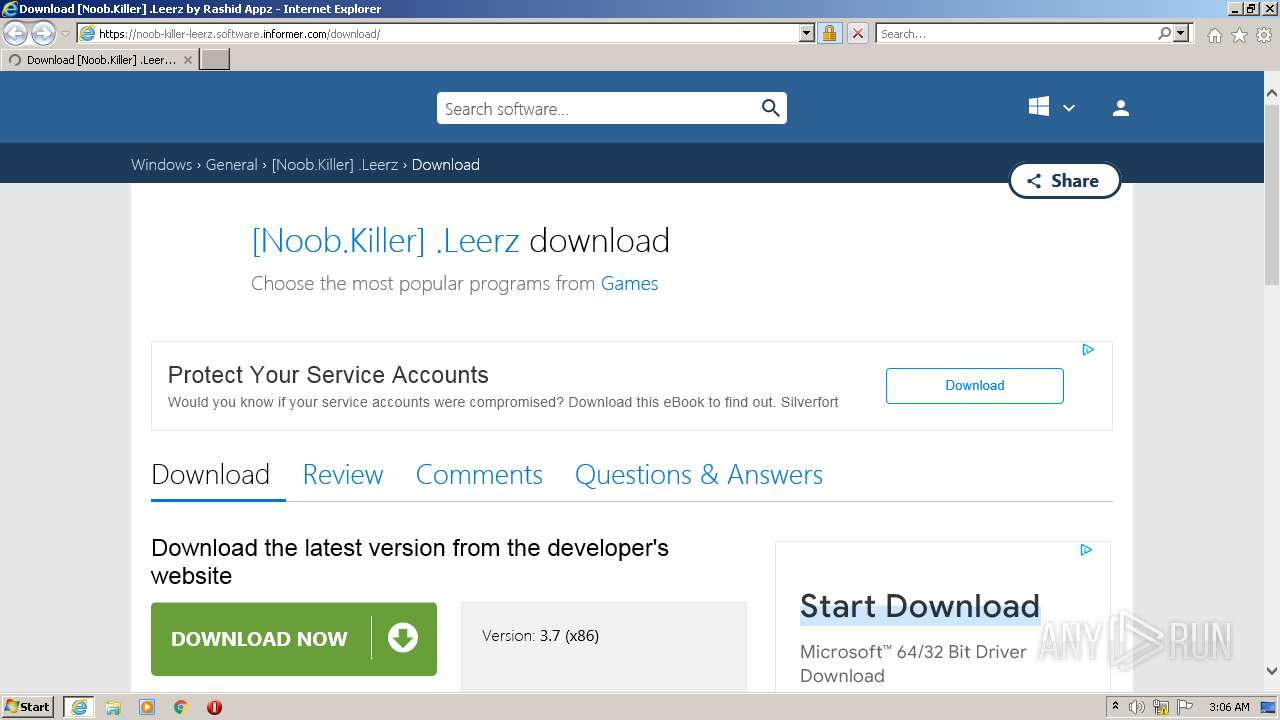Screen dimensions: 1280x720
Task: Click the Search software input field
Action: point(598,108)
